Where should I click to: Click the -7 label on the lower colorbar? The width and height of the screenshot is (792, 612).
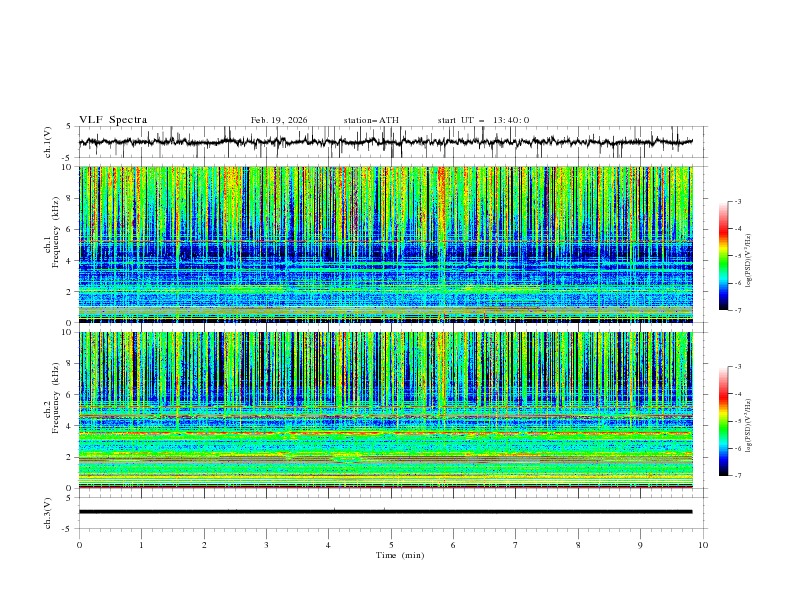tap(738, 476)
